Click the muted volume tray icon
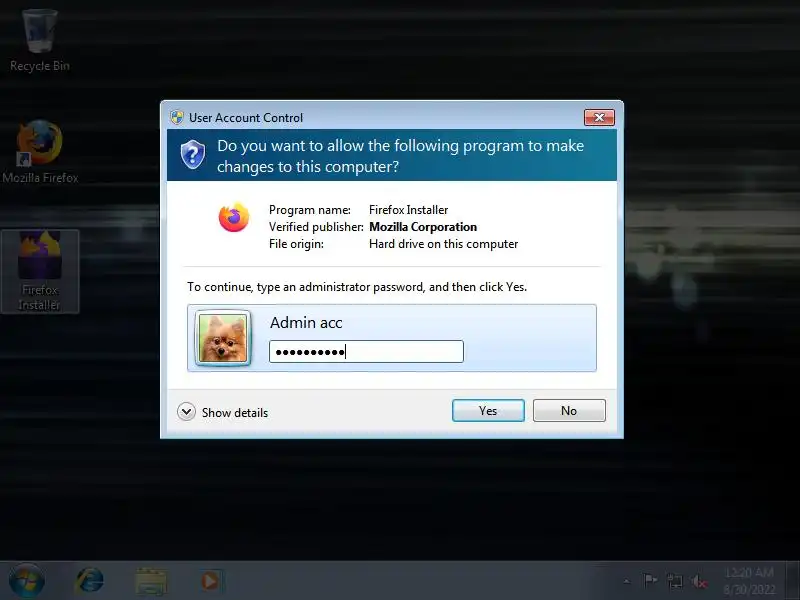800x600 pixels. click(x=698, y=581)
